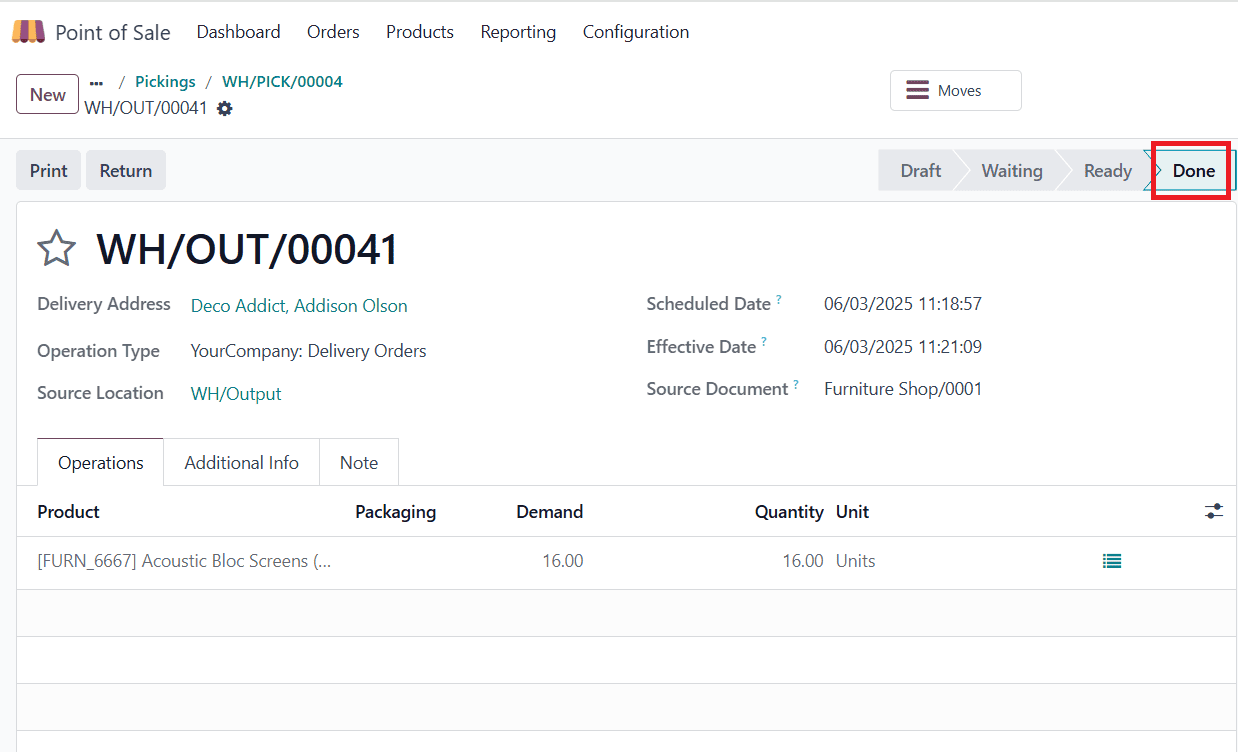Open Products menu

[x=420, y=32]
